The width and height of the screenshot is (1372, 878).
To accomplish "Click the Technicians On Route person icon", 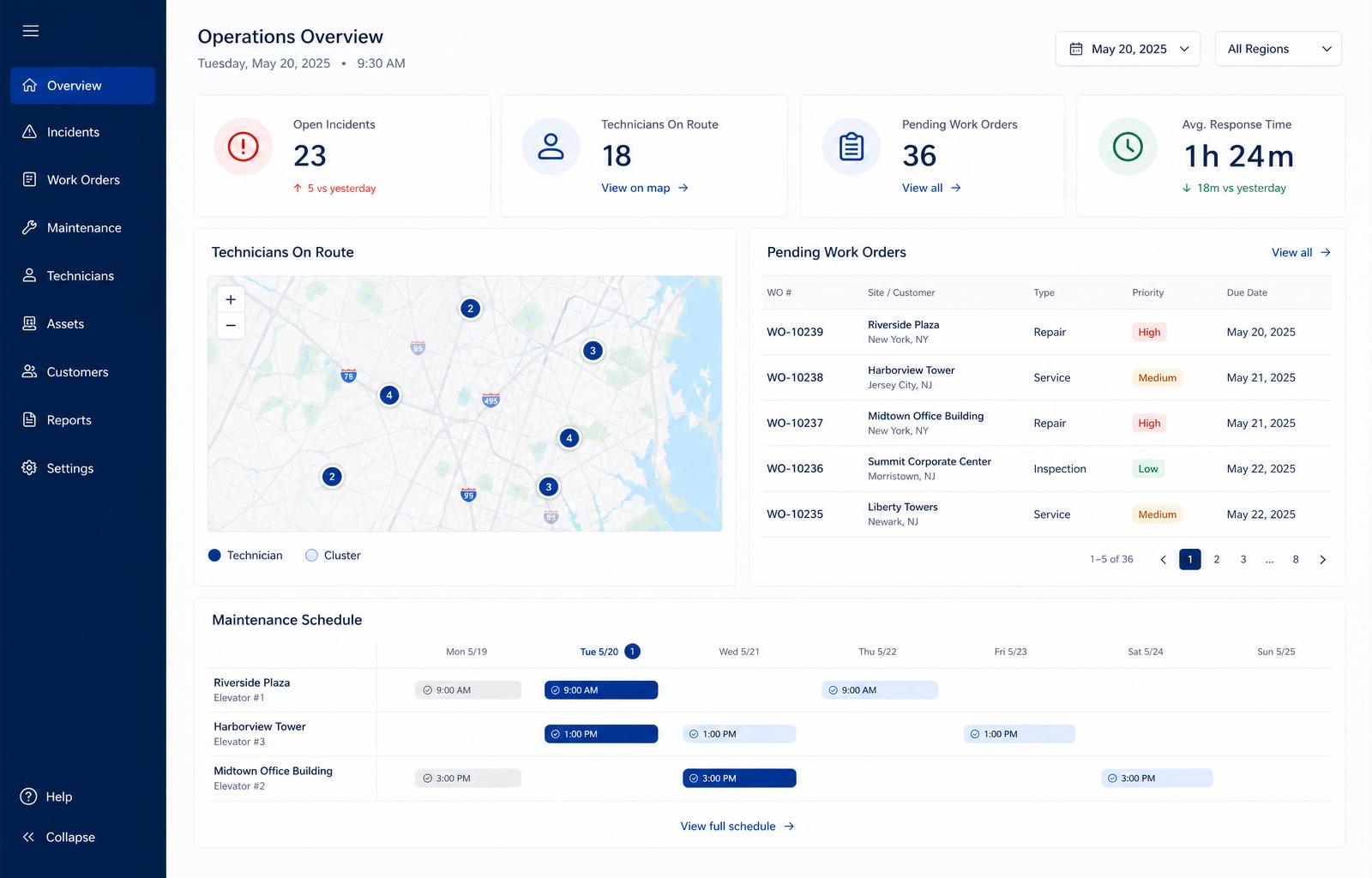I will pos(551,147).
